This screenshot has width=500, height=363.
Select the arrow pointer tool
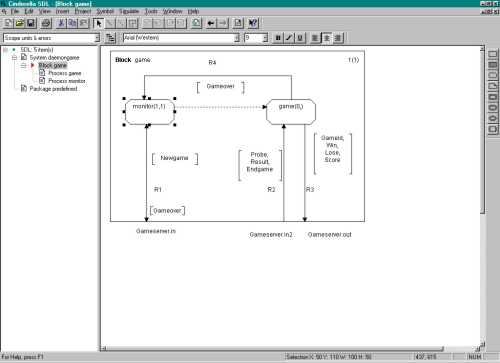tap(99, 23)
